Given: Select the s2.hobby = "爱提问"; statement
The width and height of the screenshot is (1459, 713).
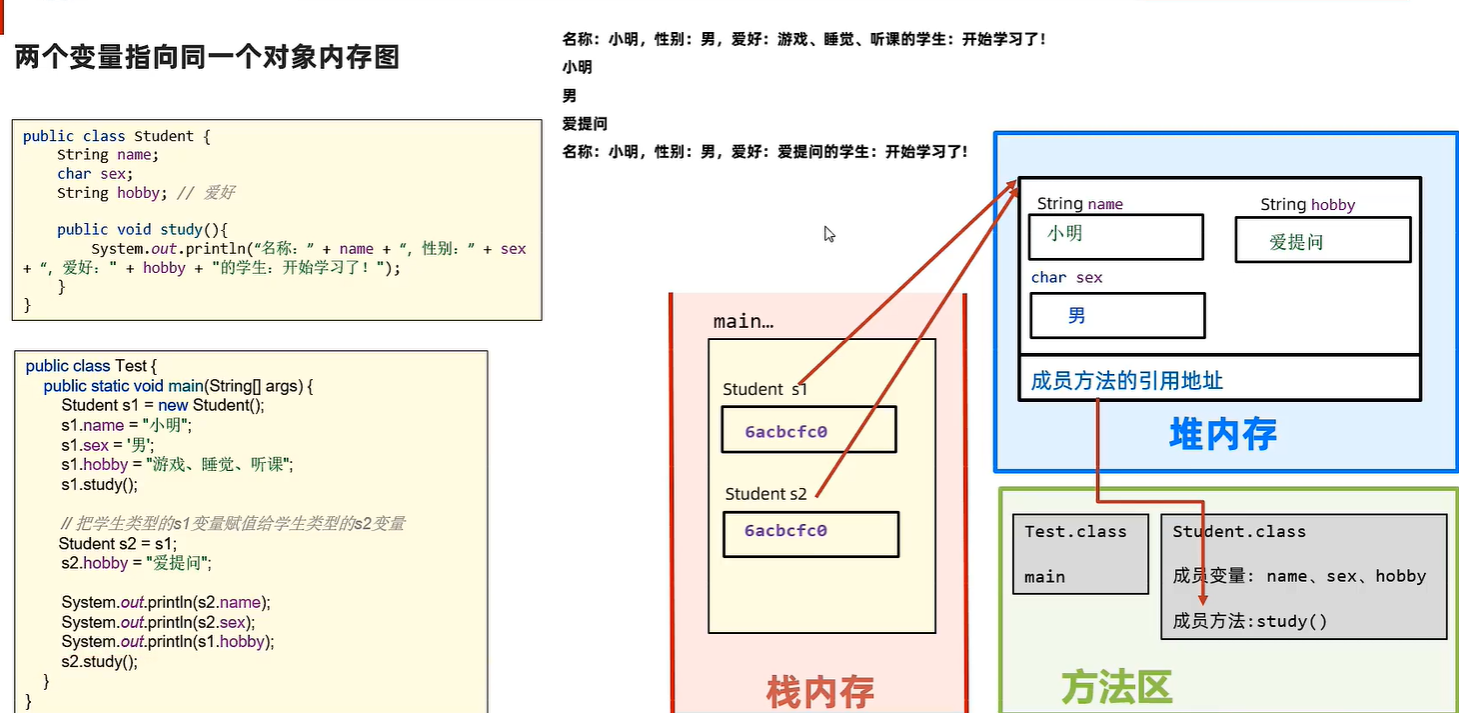Looking at the screenshot, I should coord(137,563).
